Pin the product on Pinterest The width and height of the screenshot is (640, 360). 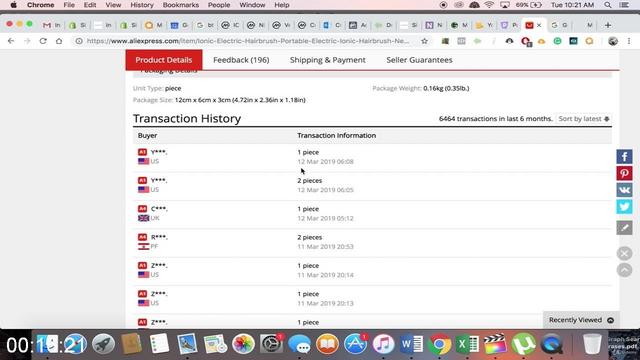[624, 173]
